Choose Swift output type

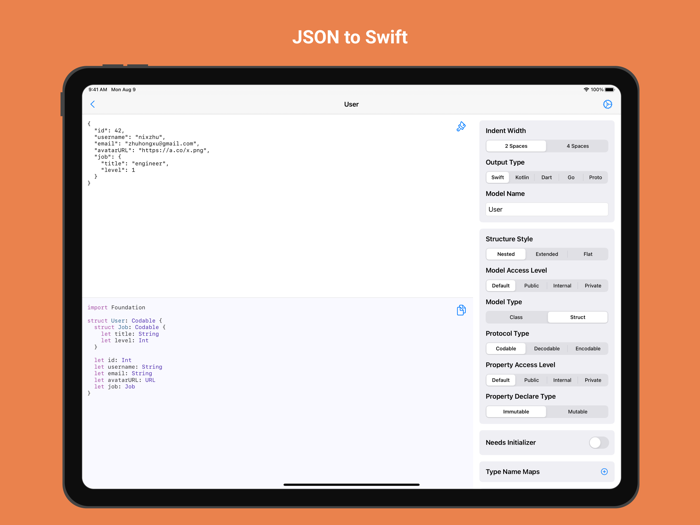pos(498,177)
